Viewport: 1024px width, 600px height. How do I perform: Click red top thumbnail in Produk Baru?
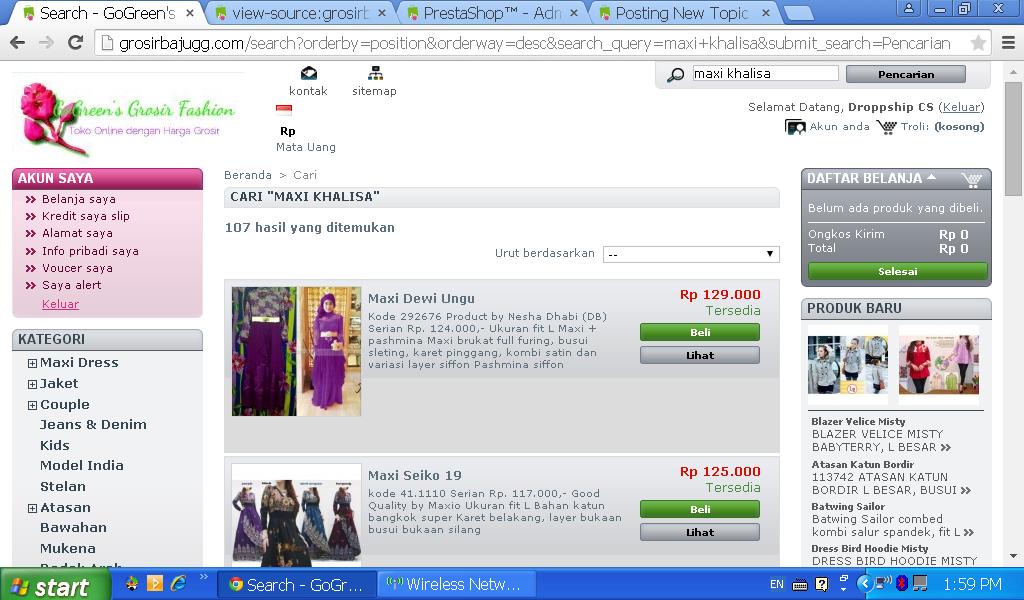click(938, 365)
